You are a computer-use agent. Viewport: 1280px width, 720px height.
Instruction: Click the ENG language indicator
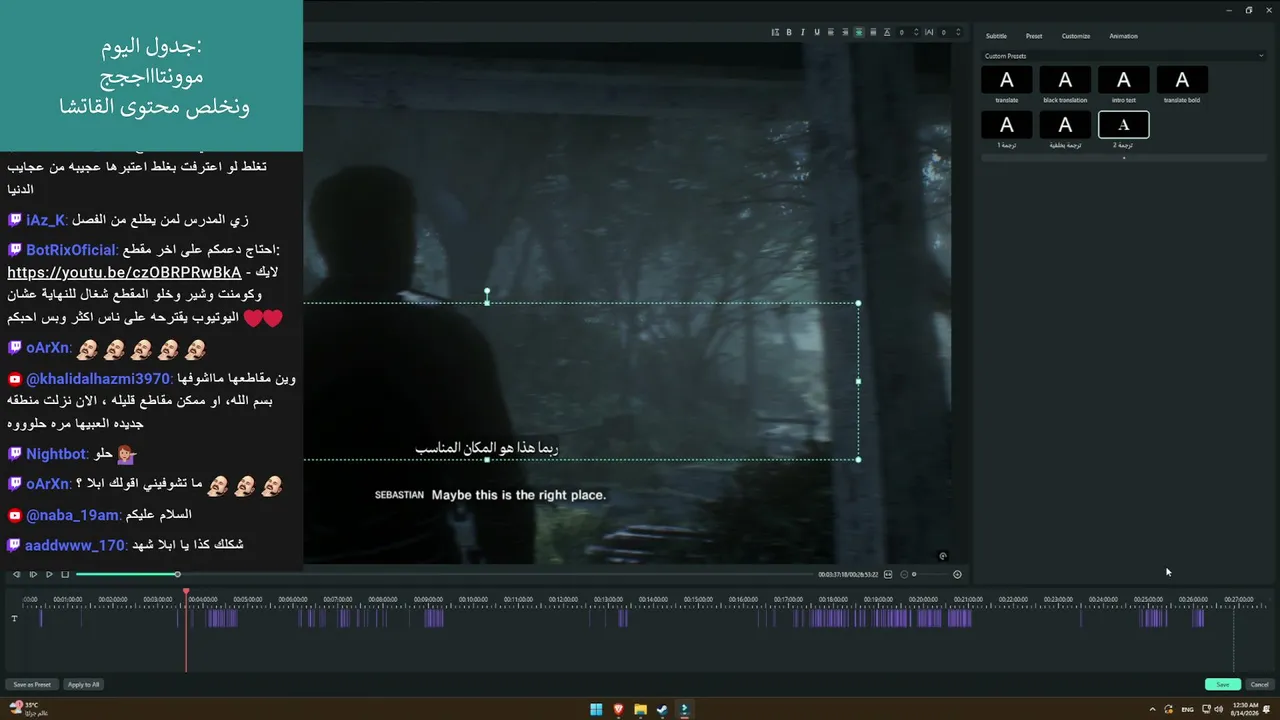[1188, 710]
